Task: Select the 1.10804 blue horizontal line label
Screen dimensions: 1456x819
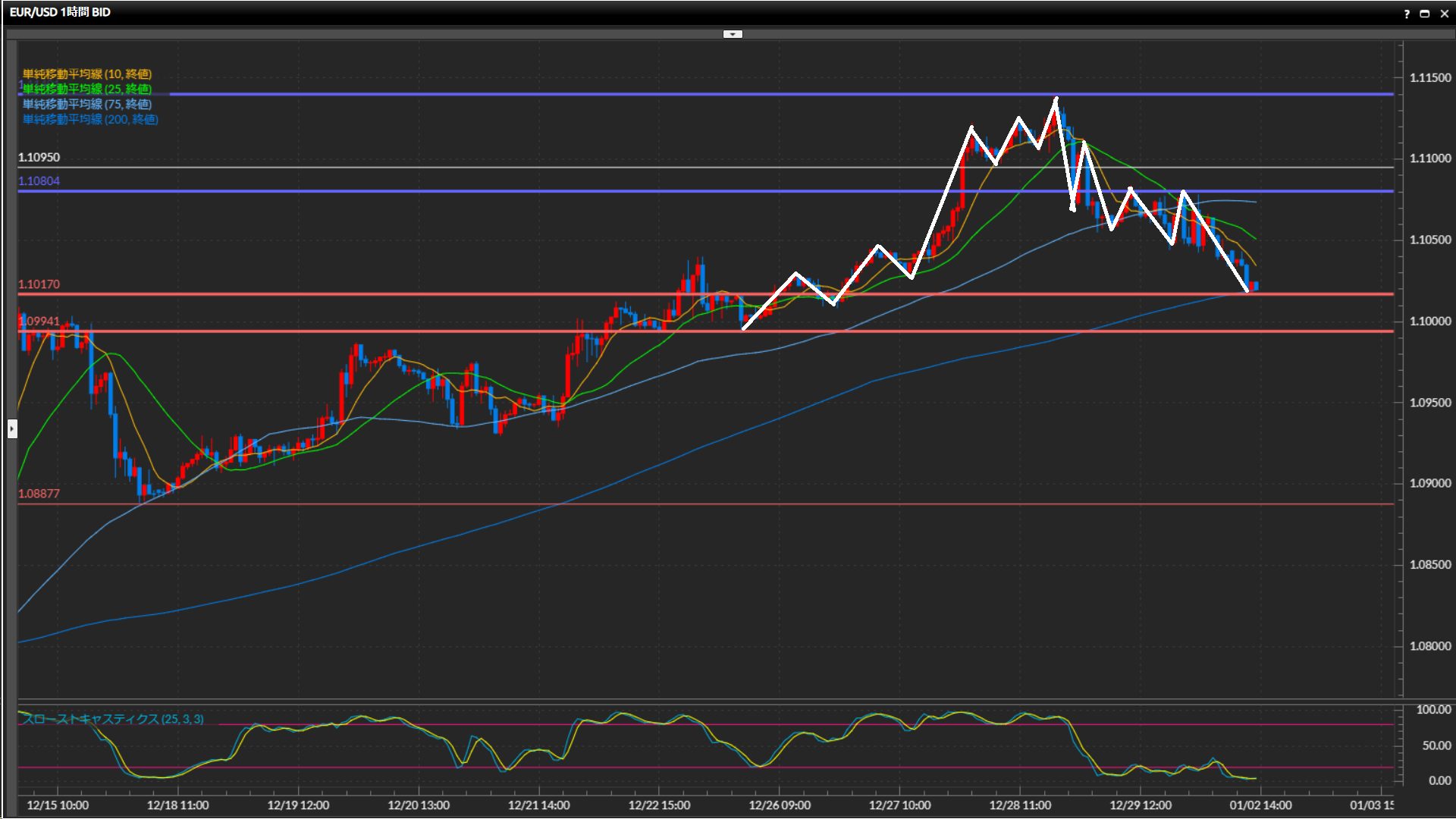Action: [x=39, y=181]
